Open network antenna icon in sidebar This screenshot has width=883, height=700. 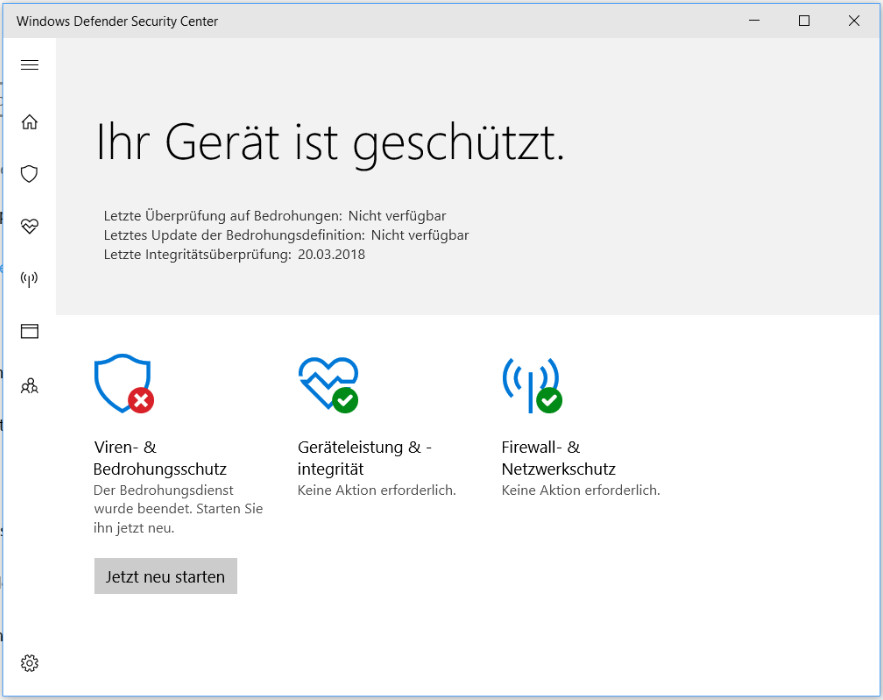[30, 279]
